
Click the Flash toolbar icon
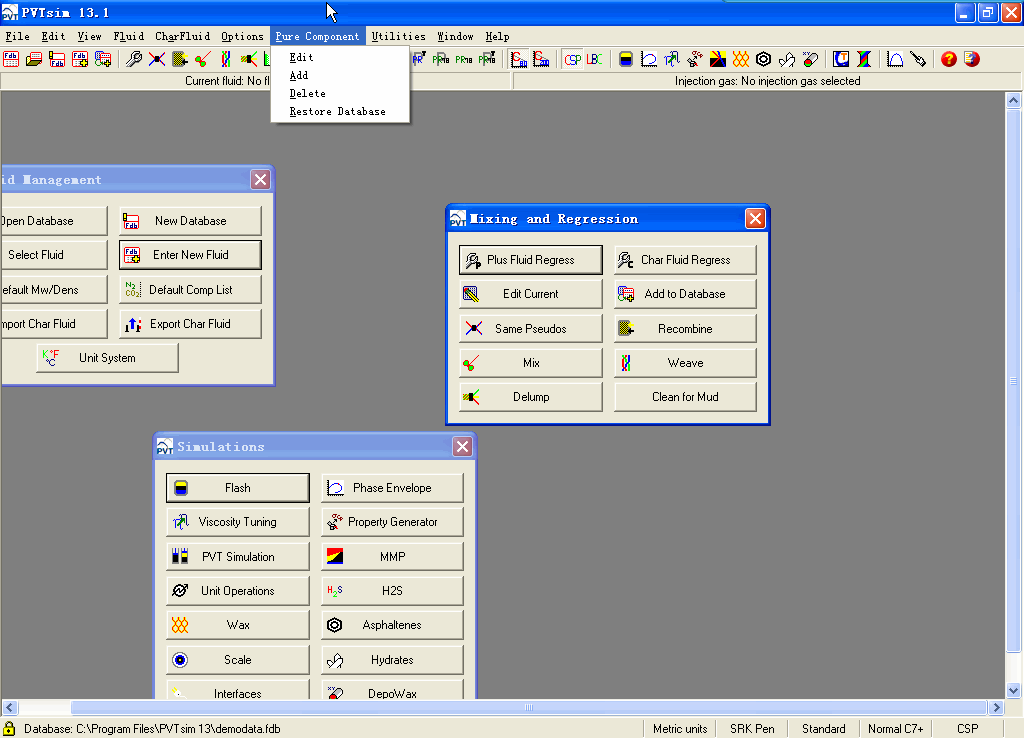click(x=626, y=59)
